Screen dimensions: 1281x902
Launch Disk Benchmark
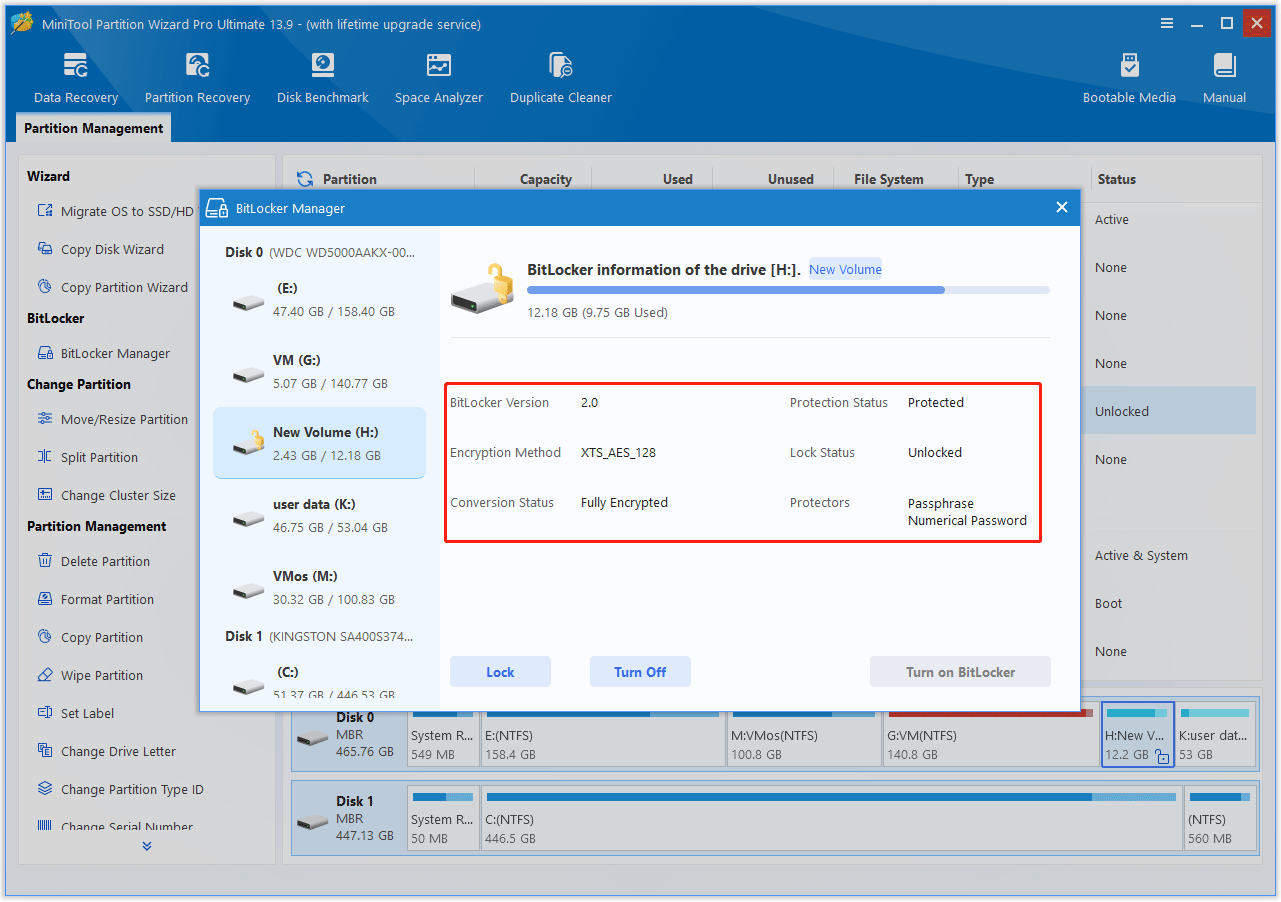click(x=323, y=79)
